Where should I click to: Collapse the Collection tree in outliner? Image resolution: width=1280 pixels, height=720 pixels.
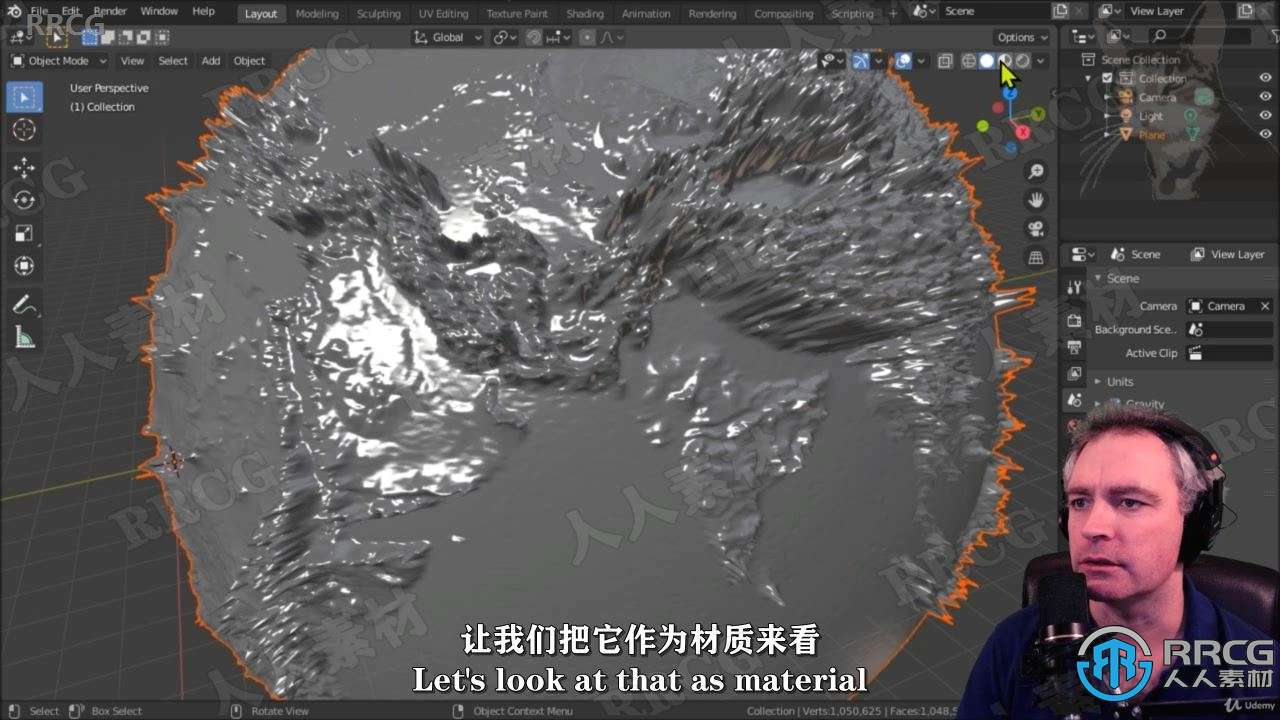coord(1089,78)
